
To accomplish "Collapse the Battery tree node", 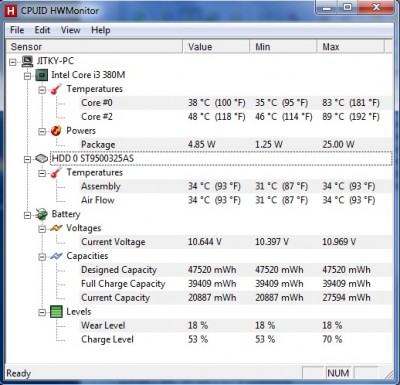I will [27, 215].
